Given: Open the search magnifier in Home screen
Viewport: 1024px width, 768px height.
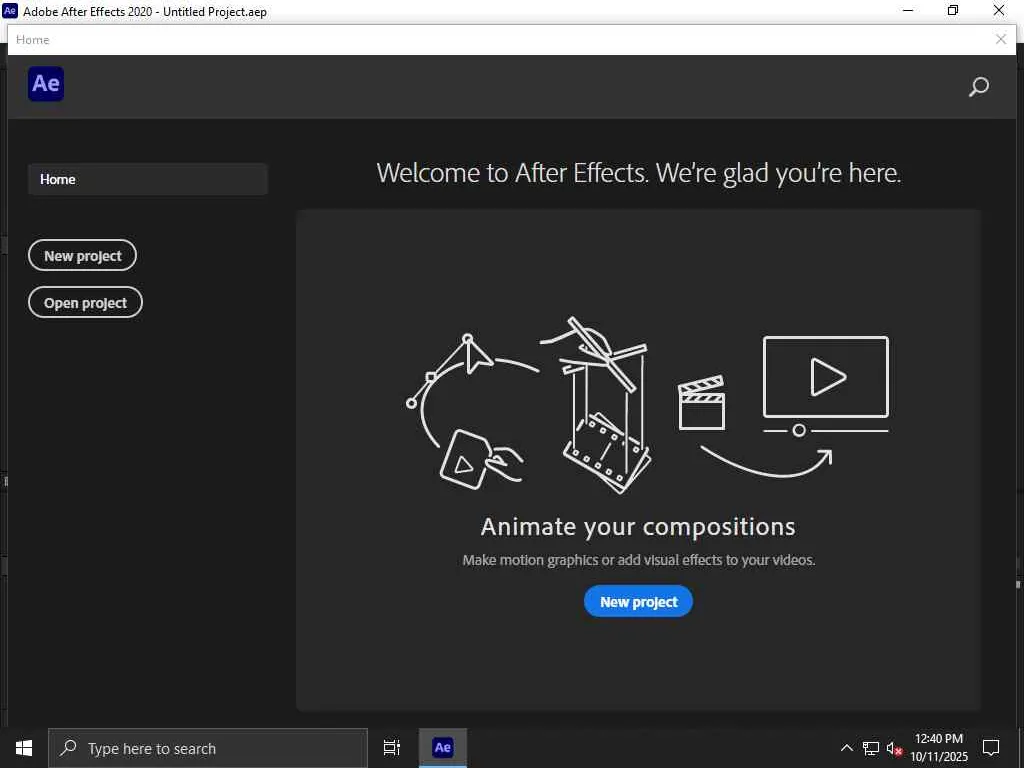Looking at the screenshot, I should (978, 87).
